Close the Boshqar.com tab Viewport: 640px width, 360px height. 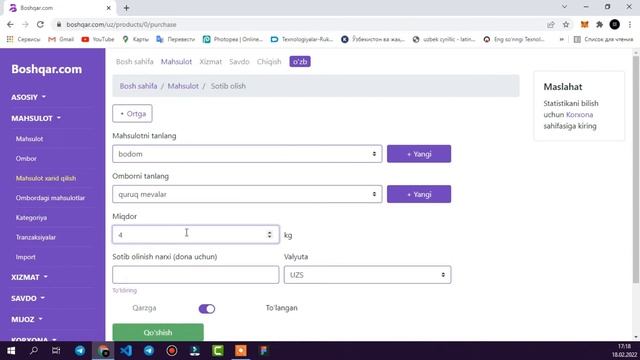109,8
